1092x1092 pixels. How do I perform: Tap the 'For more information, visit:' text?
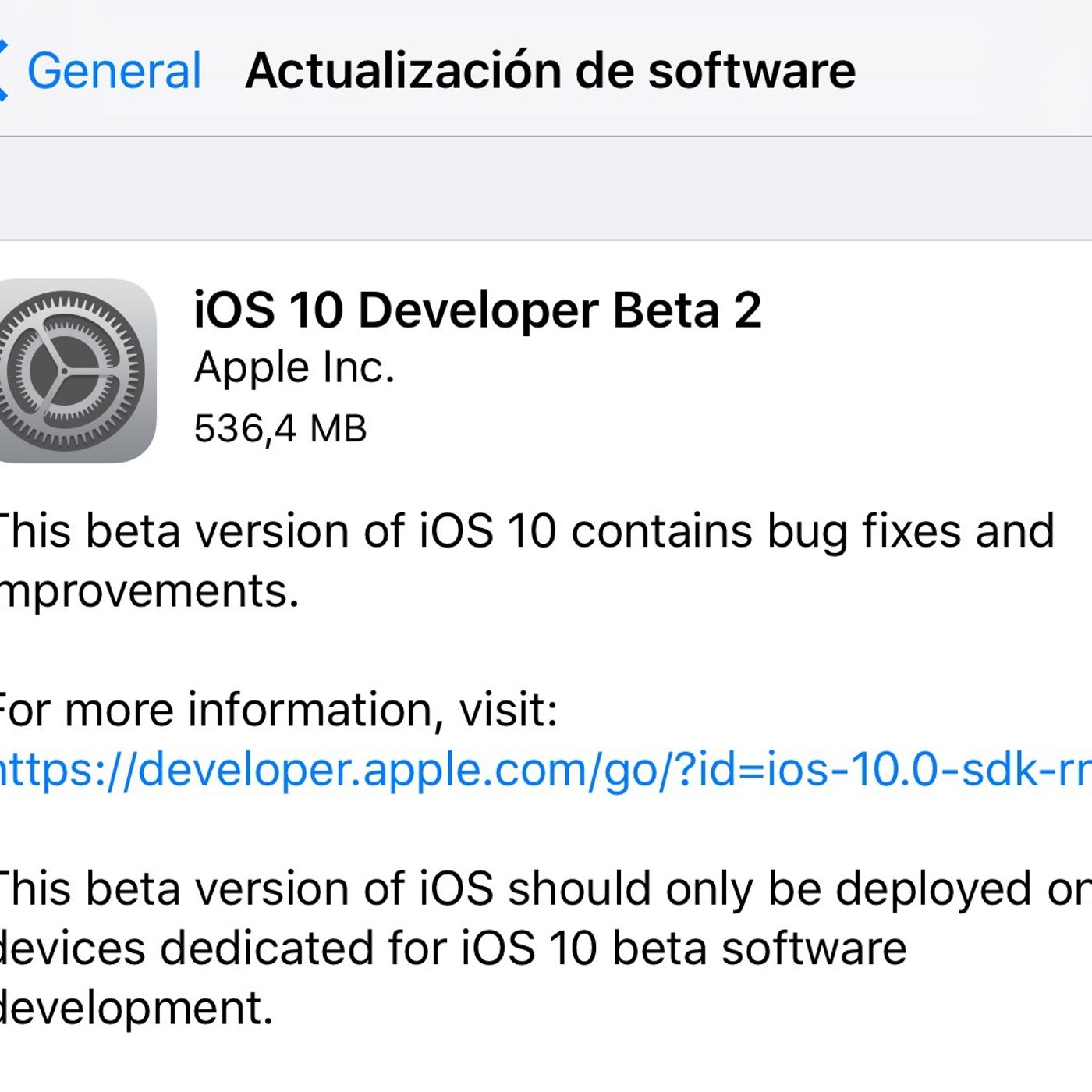(x=277, y=710)
